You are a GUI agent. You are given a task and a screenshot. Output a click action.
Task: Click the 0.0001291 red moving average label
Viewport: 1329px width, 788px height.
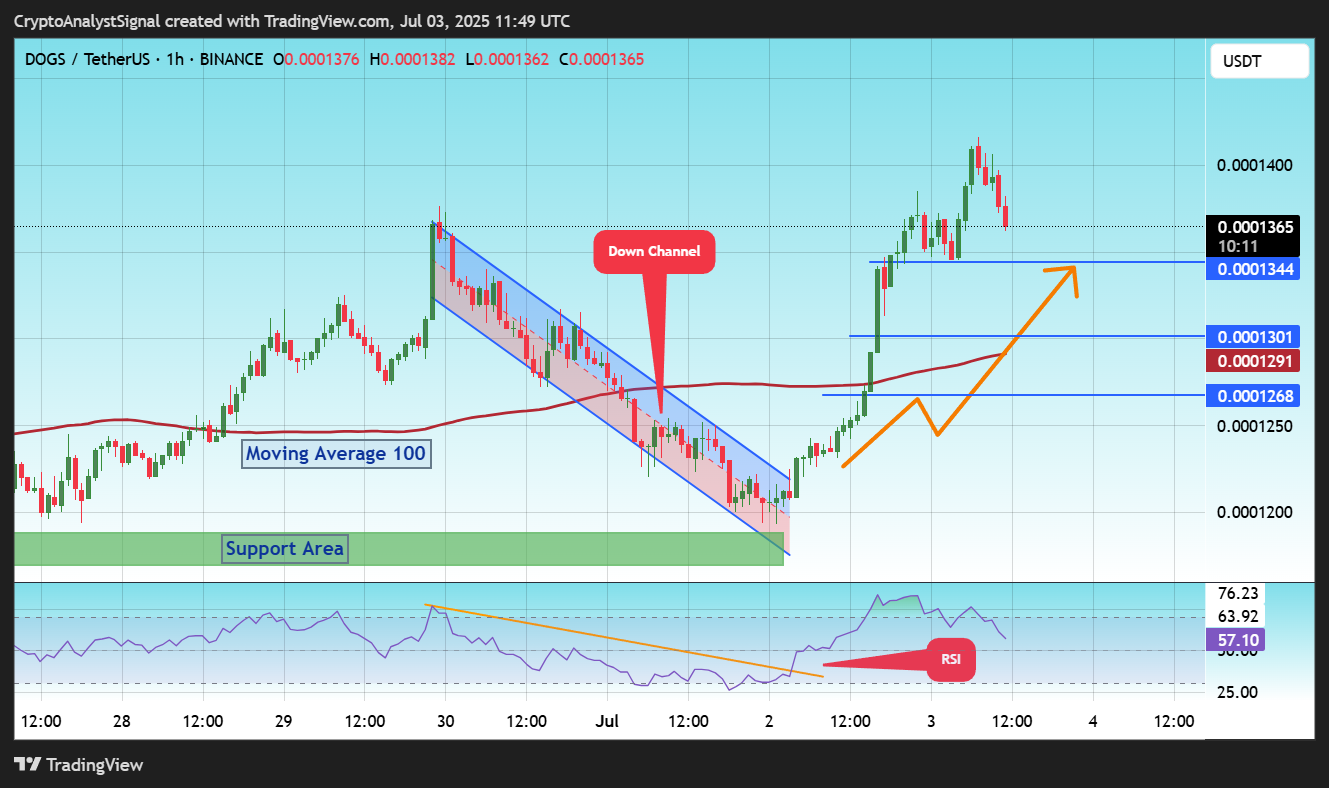pos(1255,360)
